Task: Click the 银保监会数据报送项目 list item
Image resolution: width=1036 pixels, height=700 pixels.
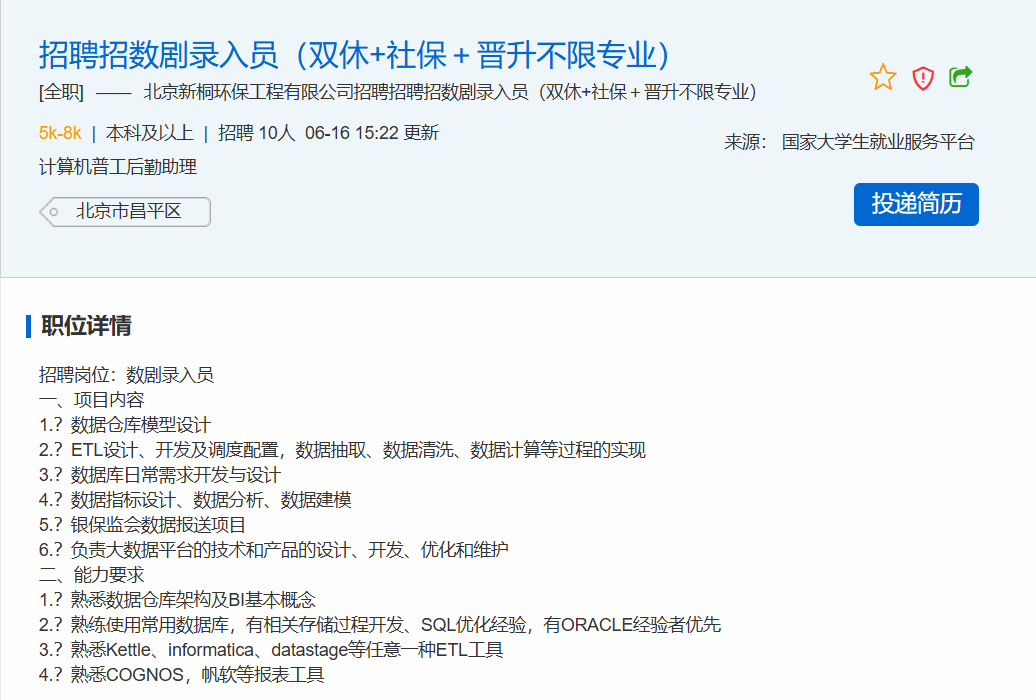Action: click(158, 525)
